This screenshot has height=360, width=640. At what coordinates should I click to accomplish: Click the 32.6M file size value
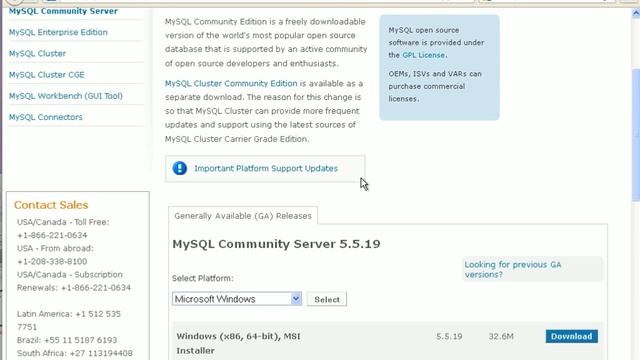[501, 336]
